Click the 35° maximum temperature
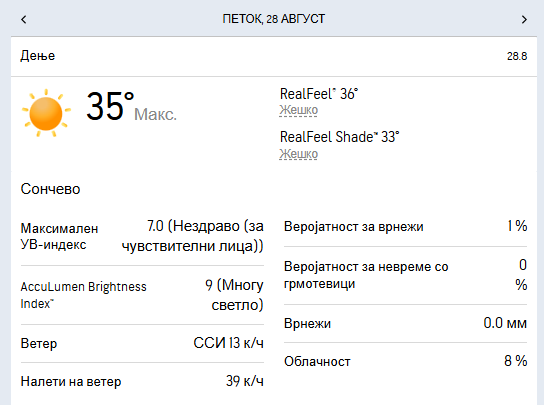Viewport: 544px width, 405px height. point(110,106)
